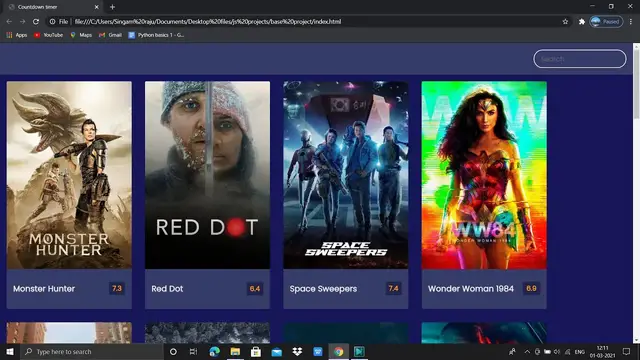The height and width of the screenshot is (360, 640).
Task: Open the Windows Start menu
Action: (x=10, y=351)
